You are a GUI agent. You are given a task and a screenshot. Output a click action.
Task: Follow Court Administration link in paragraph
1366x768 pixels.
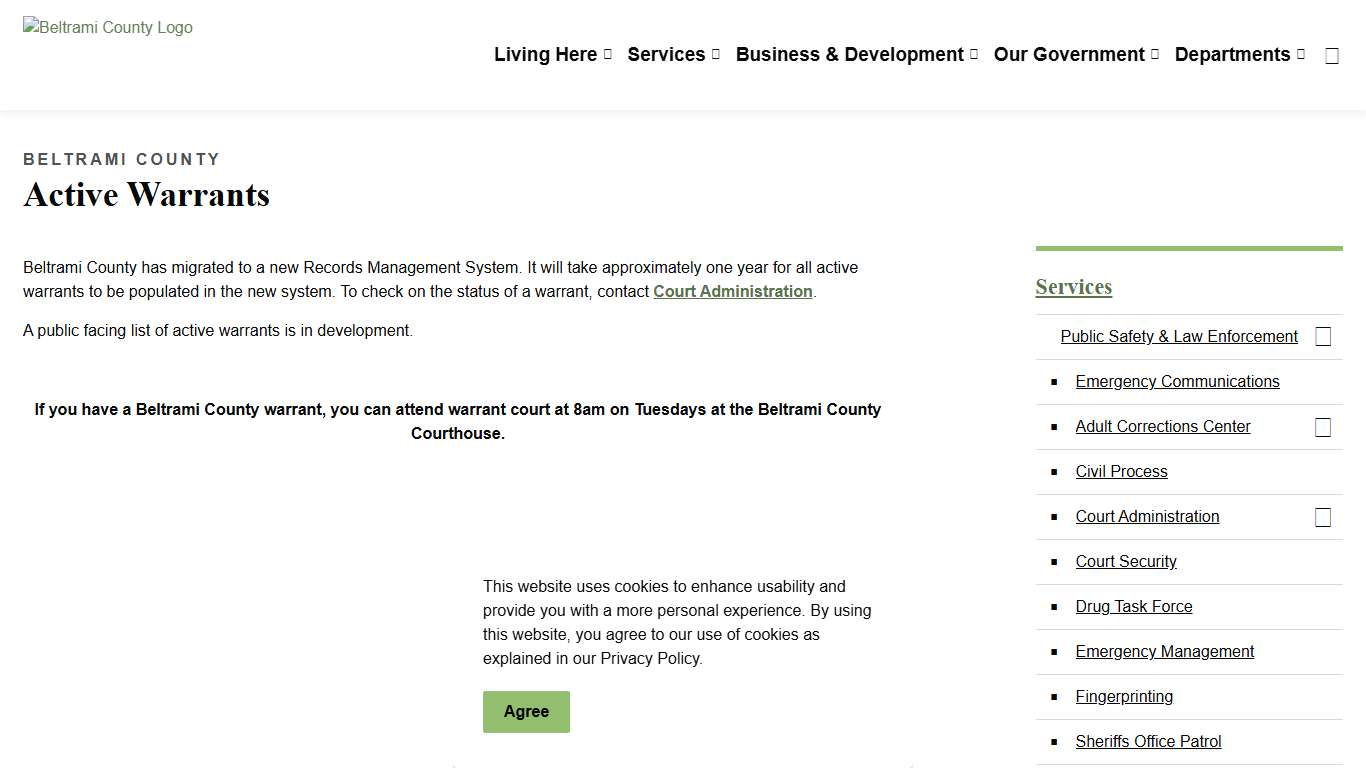(732, 292)
